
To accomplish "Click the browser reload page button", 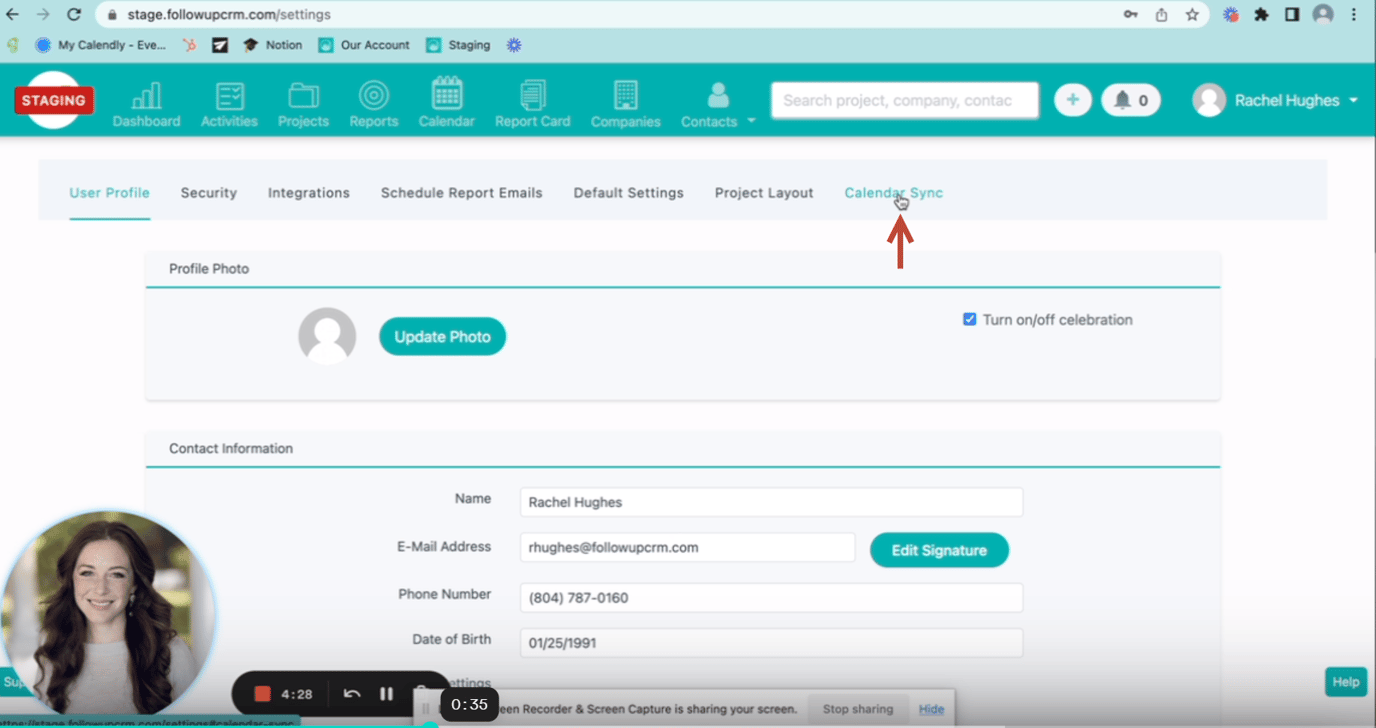I will tap(74, 15).
